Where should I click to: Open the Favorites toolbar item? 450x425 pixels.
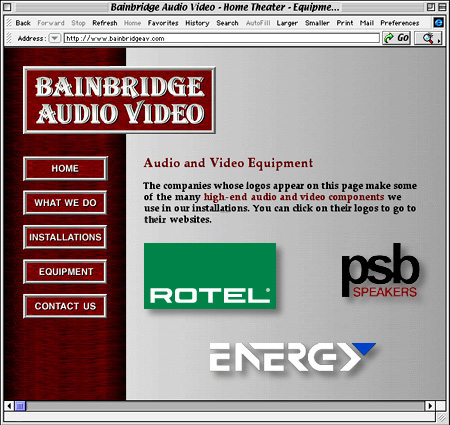[x=163, y=23]
